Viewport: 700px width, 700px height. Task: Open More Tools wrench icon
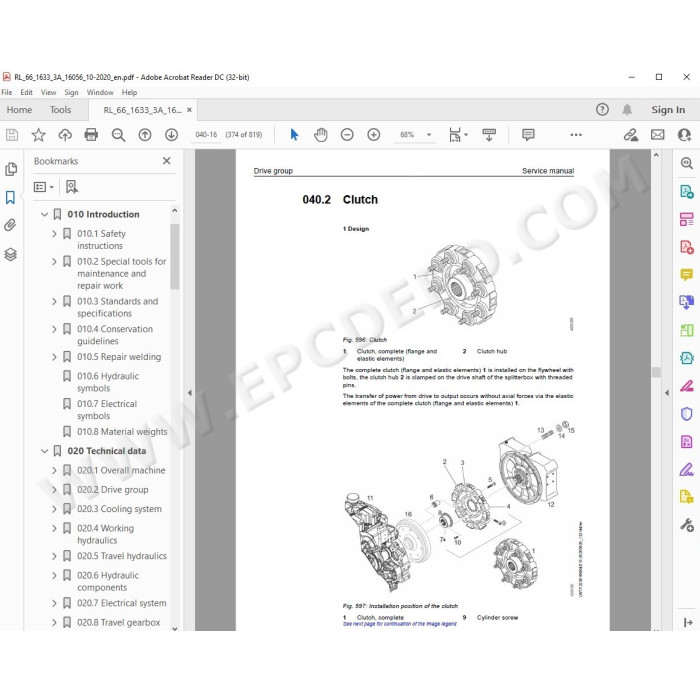click(x=687, y=525)
